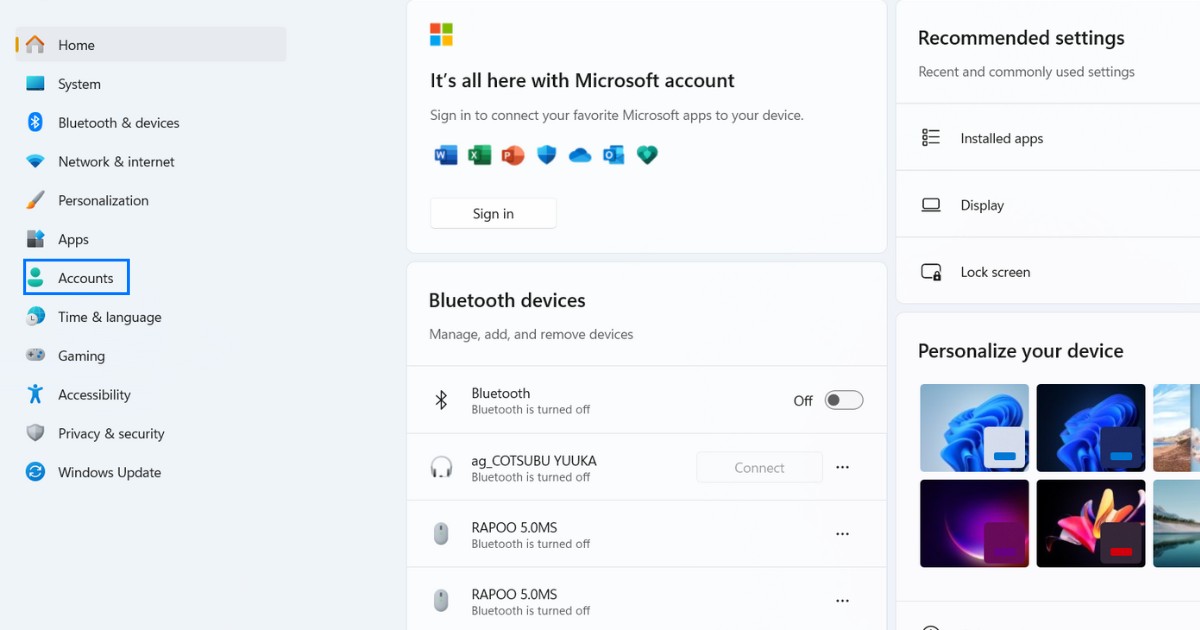Click the Sign in button

pyautogui.click(x=492, y=213)
